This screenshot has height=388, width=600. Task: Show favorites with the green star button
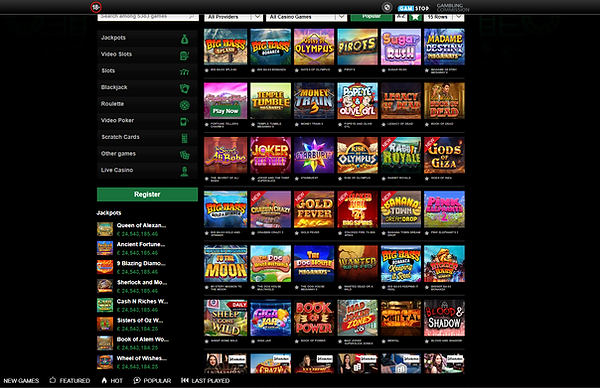416,17
